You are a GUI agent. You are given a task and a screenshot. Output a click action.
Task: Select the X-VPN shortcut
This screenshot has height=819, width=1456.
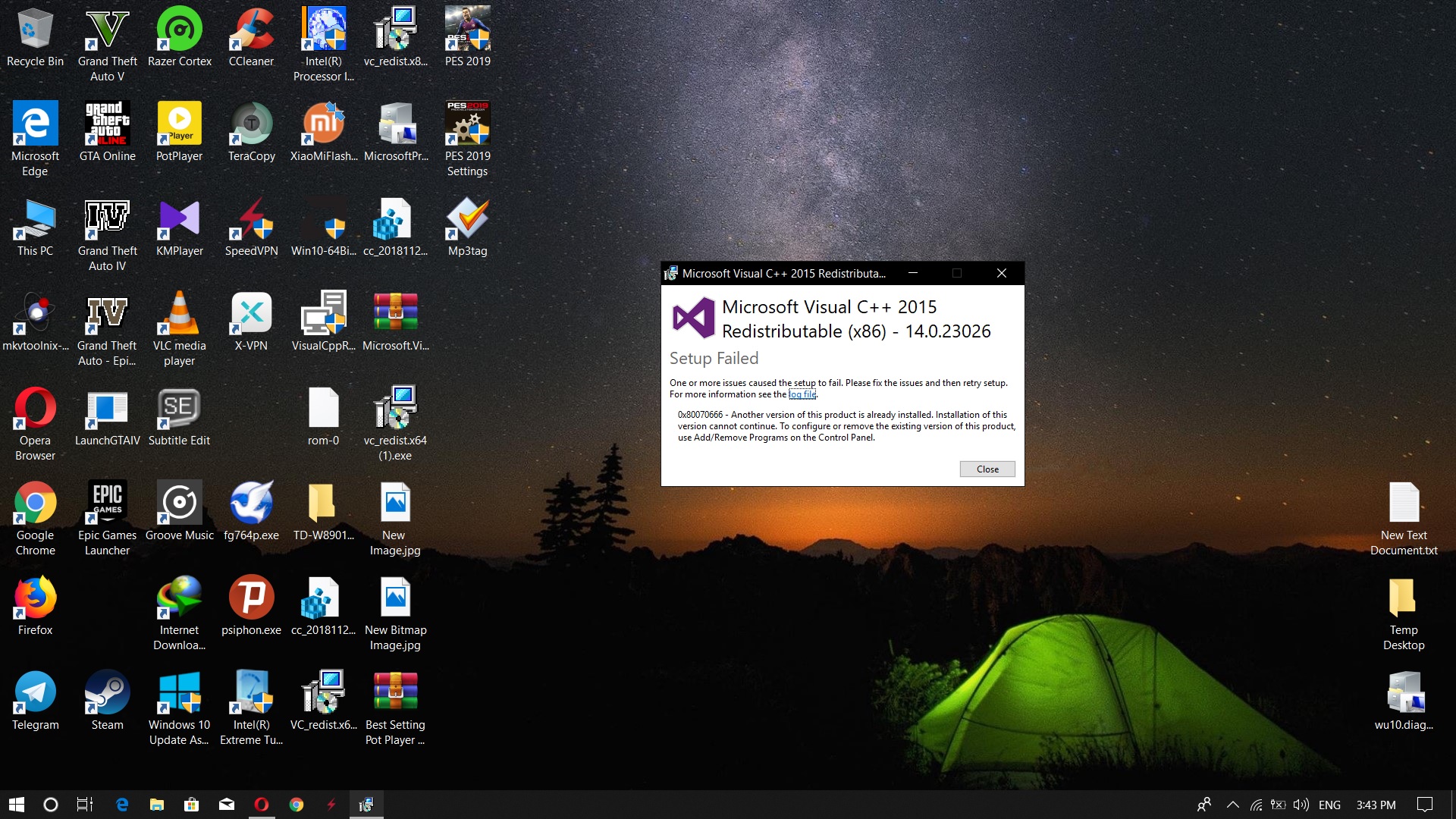coord(251,322)
